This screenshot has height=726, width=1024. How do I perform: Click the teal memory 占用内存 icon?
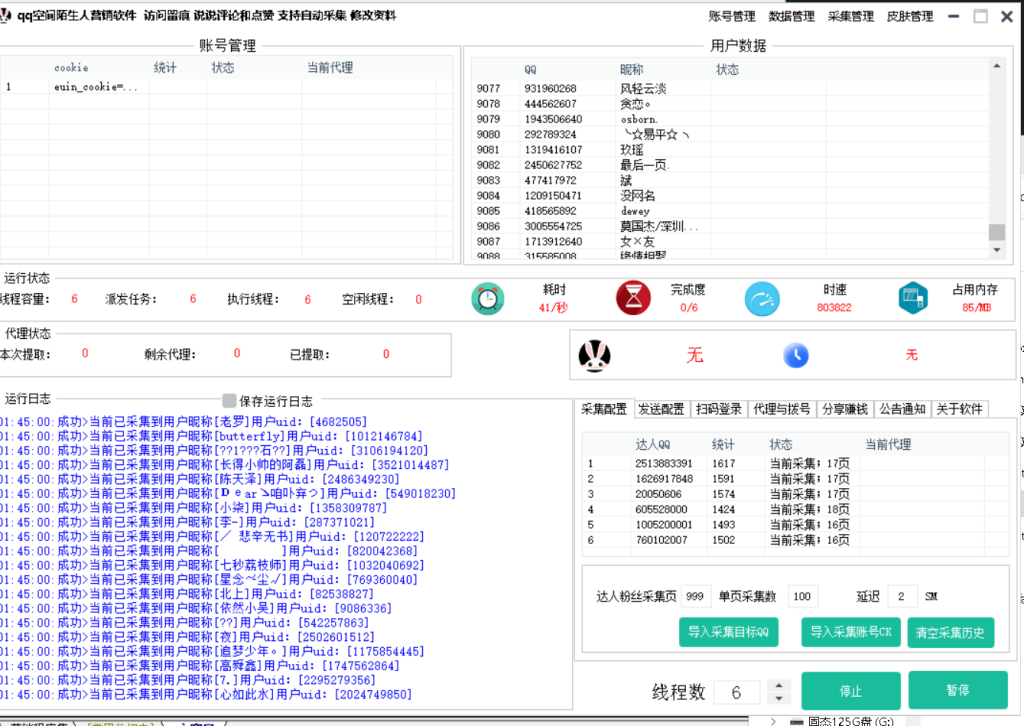click(912, 298)
